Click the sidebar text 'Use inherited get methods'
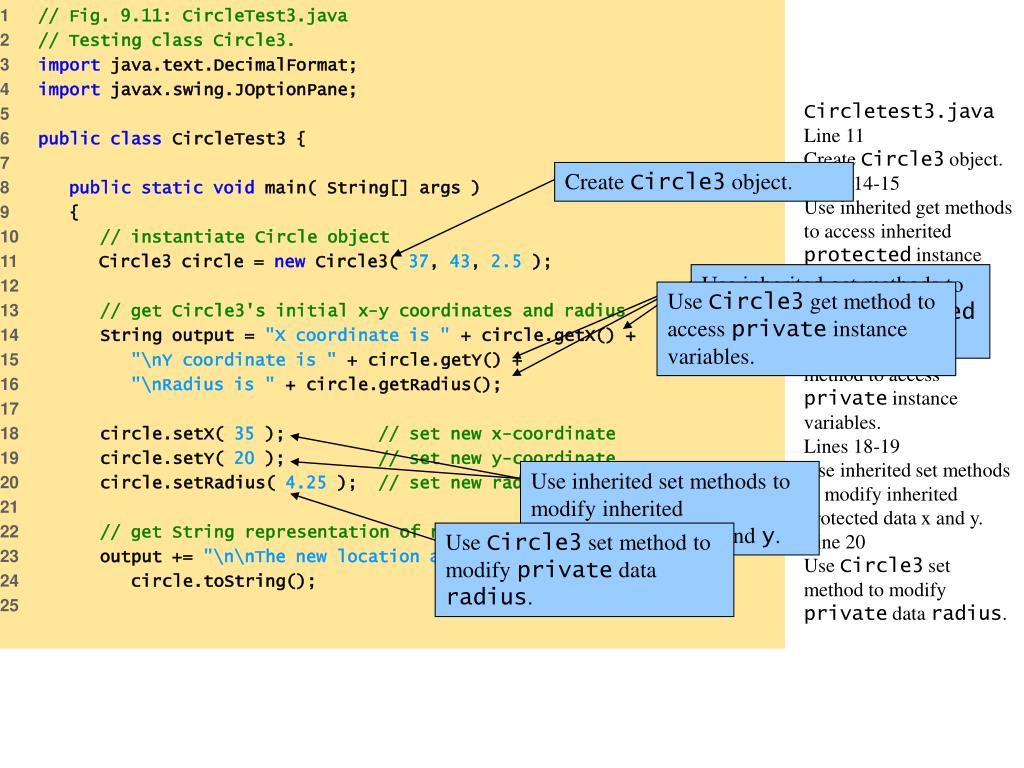This screenshot has width=1024, height=768. tap(908, 208)
